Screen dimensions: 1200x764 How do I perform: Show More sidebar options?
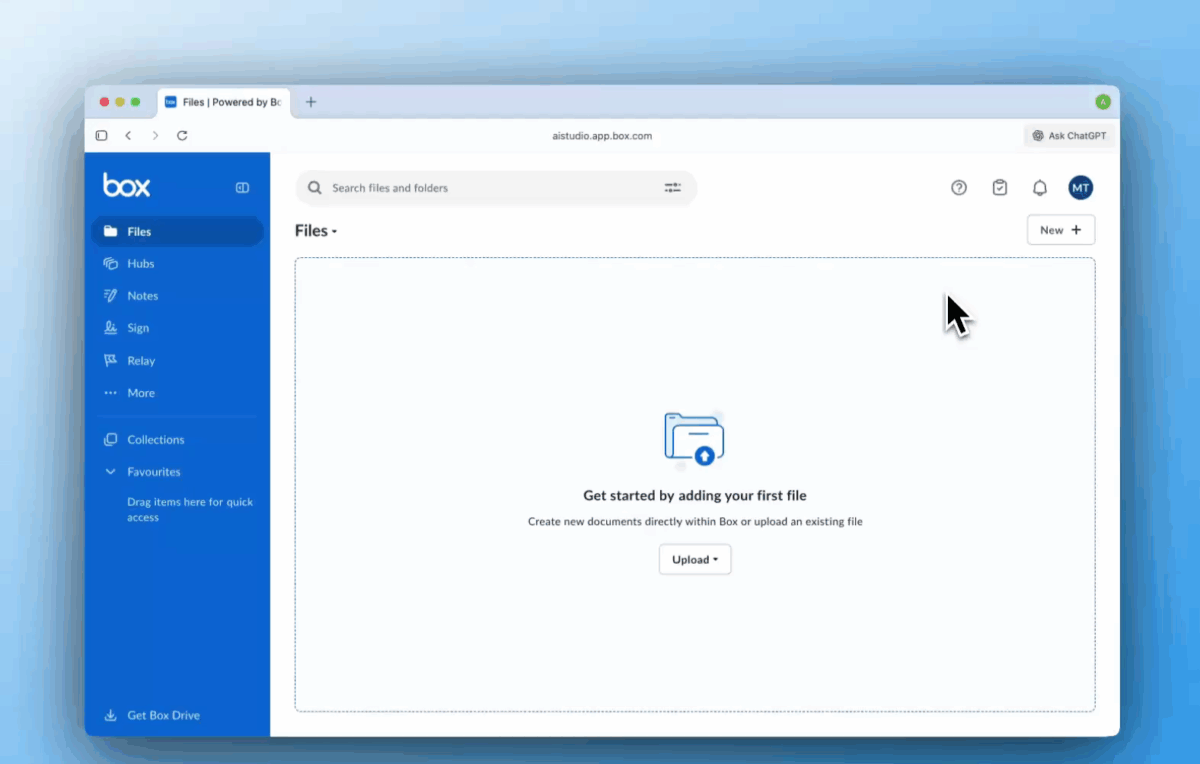(x=140, y=393)
